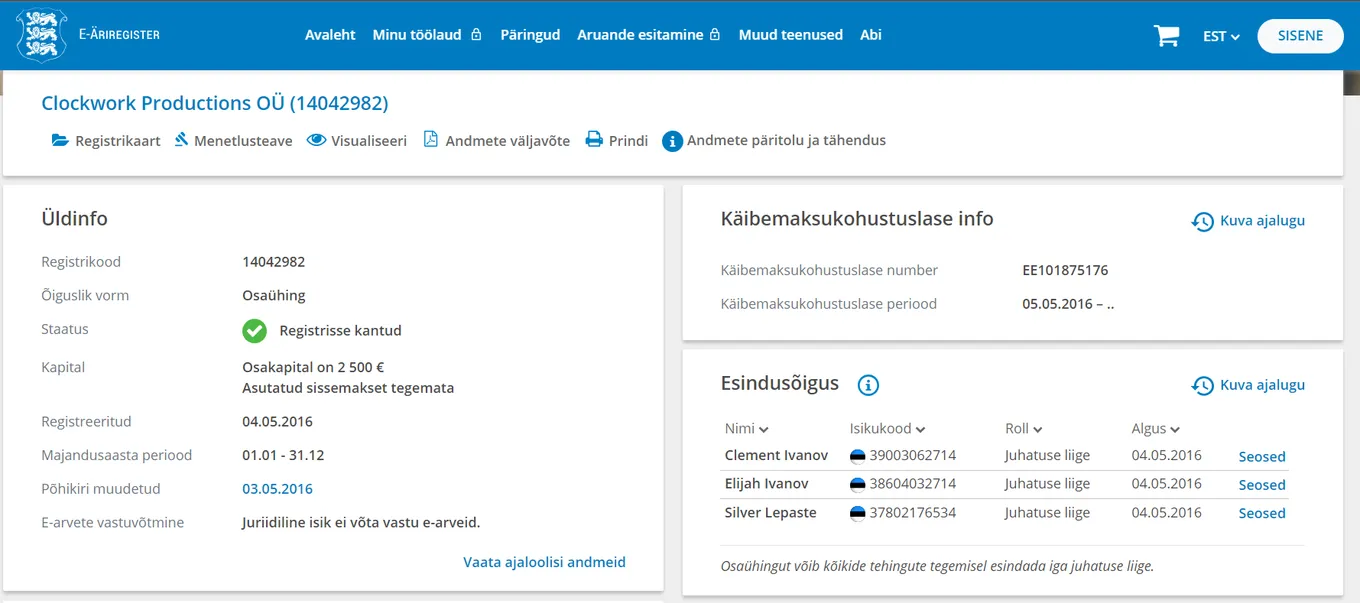Click the Visualiseeri eye icon

click(x=316, y=140)
